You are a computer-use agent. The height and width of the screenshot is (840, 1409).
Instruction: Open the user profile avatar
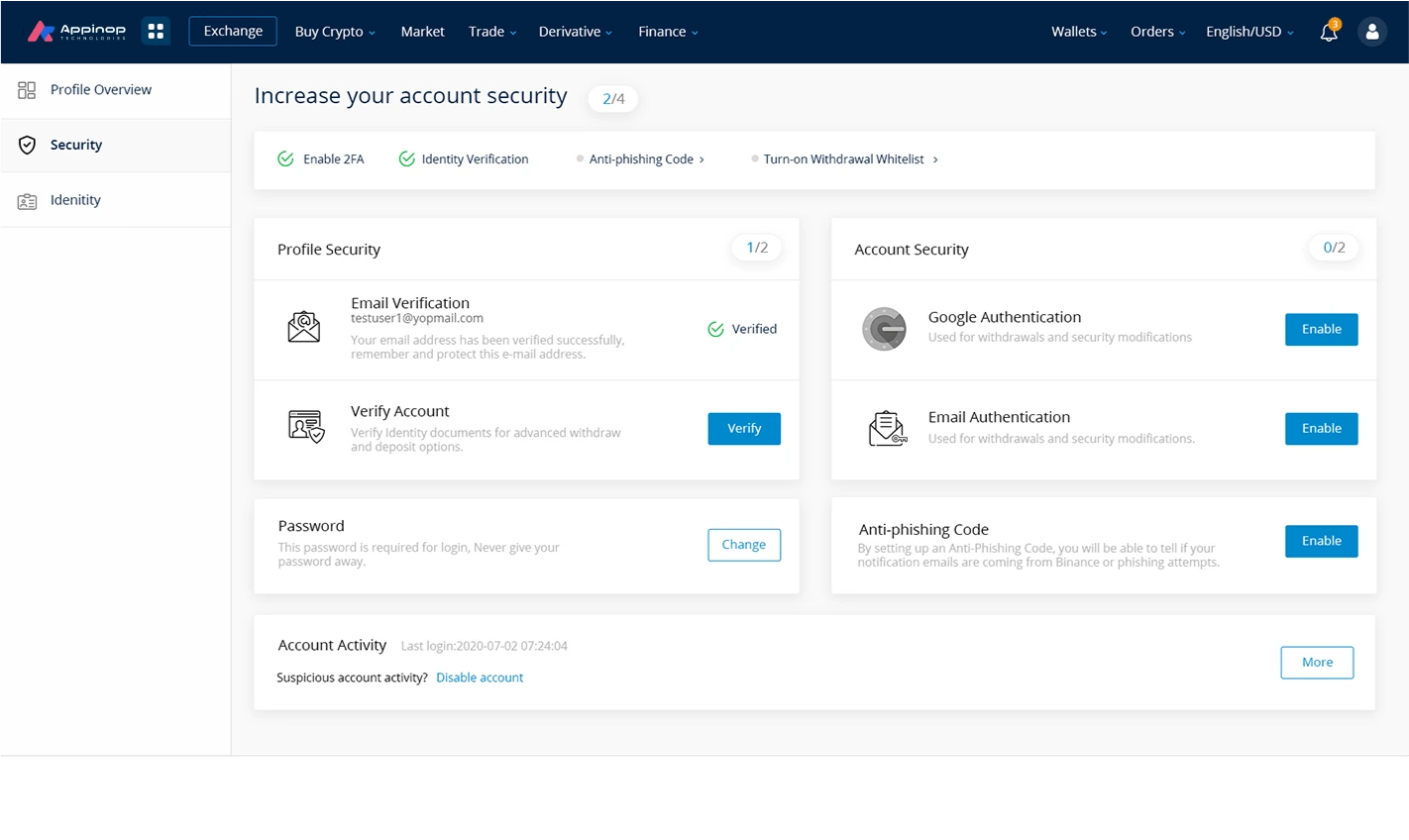pyautogui.click(x=1371, y=32)
